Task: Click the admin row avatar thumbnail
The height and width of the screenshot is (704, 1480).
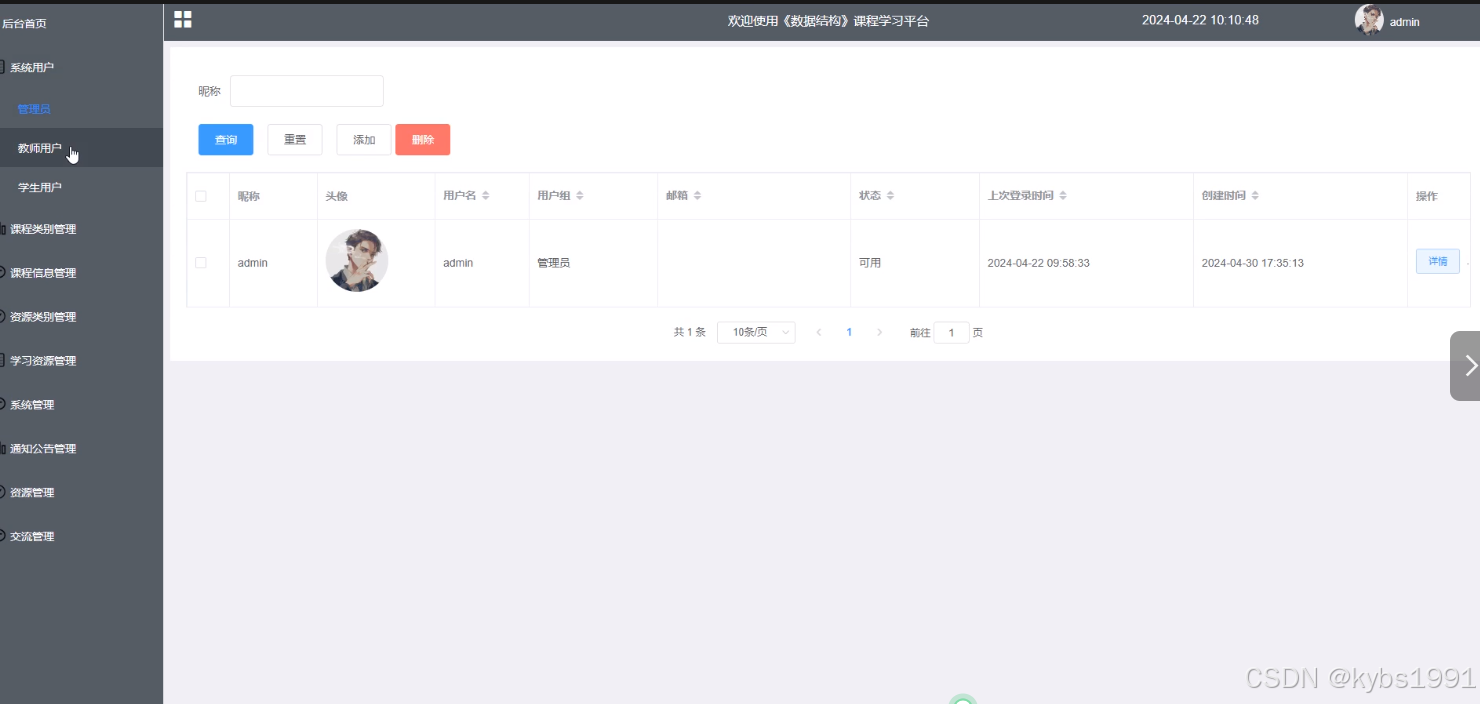Action: (x=357, y=261)
